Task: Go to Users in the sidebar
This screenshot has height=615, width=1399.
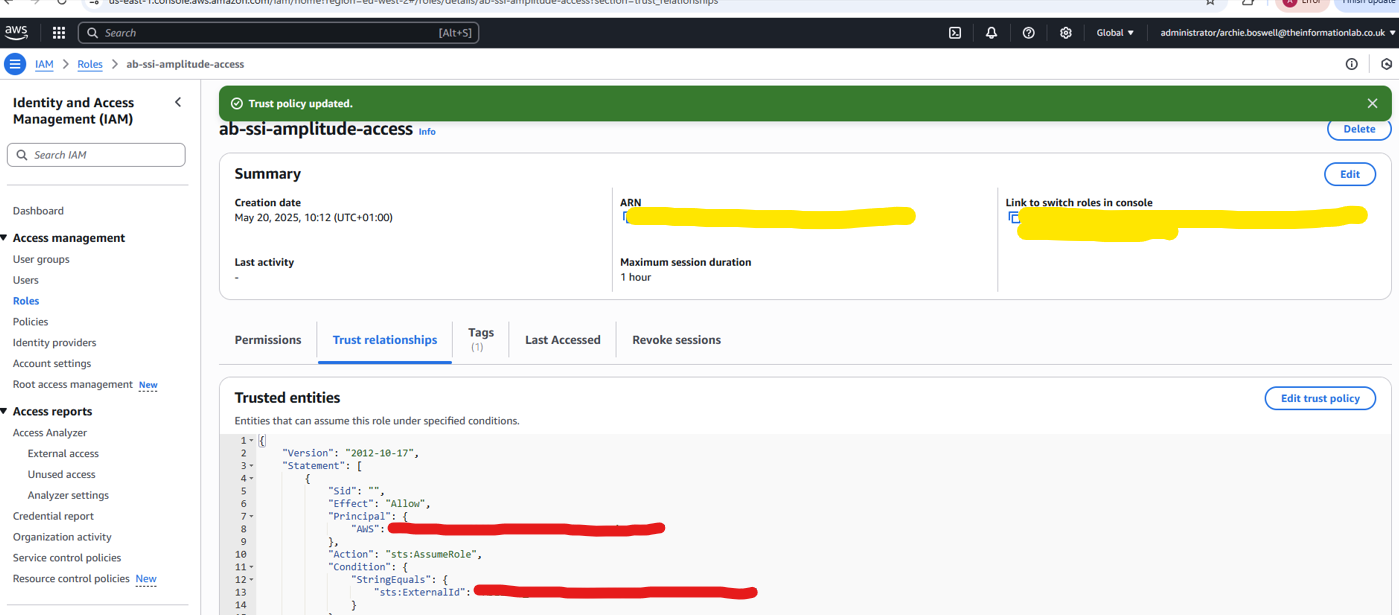Action: [26, 280]
